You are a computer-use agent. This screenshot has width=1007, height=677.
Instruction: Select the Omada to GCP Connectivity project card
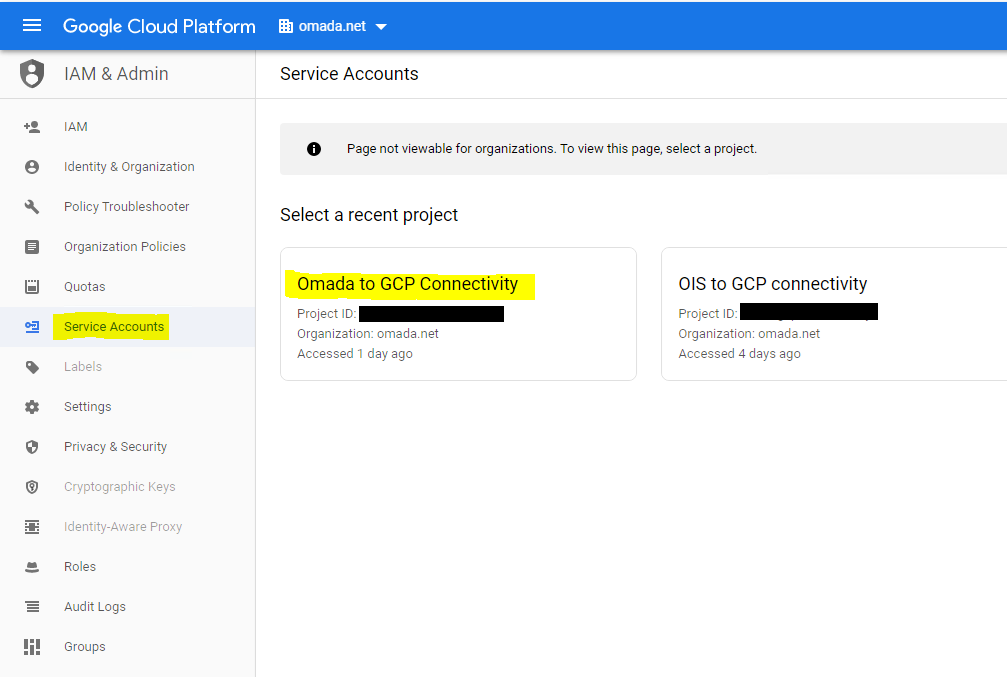[x=458, y=314]
